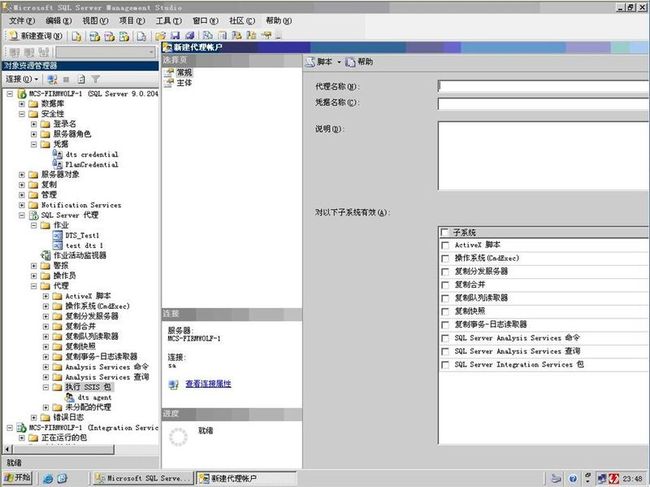
Task: Click the save icon in the main toolbar
Action: click(175, 36)
